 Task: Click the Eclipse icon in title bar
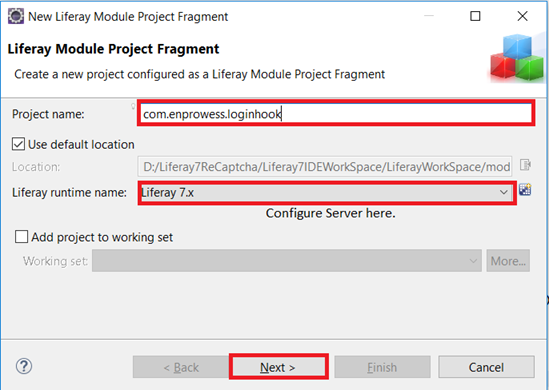(x=16, y=16)
